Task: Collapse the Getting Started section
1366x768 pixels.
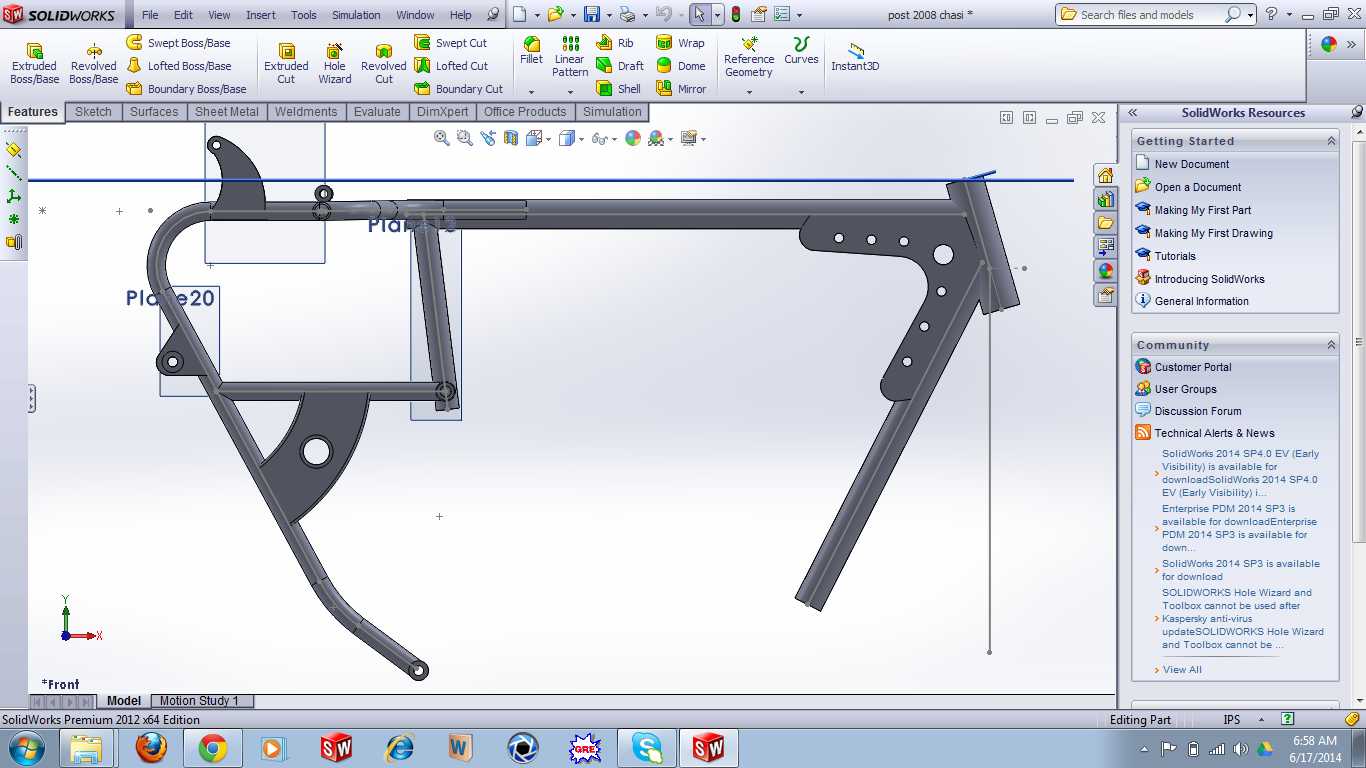Action: (x=1331, y=141)
